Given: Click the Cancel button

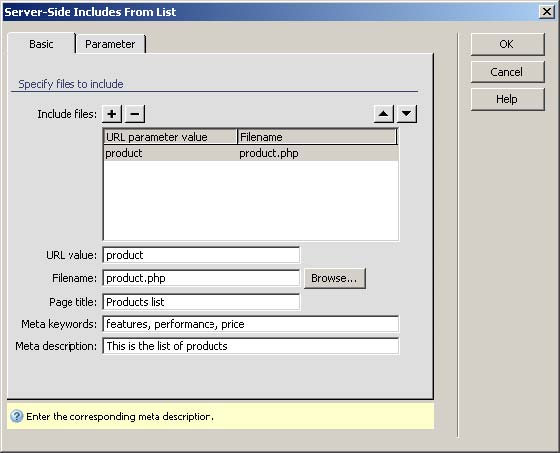Looking at the screenshot, I should pyautogui.click(x=508, y=72).
